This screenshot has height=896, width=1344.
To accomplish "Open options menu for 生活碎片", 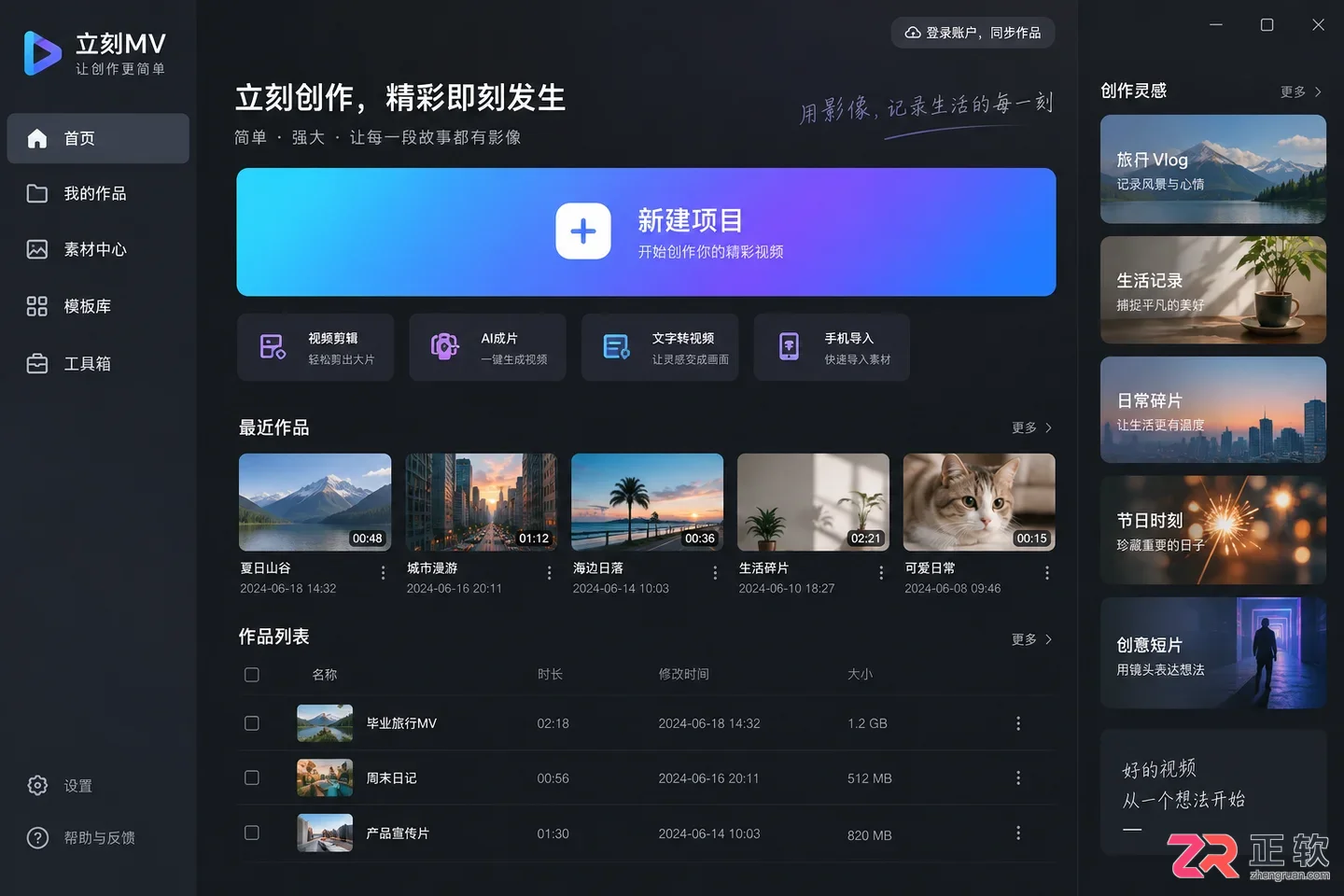I will [881, 573].
